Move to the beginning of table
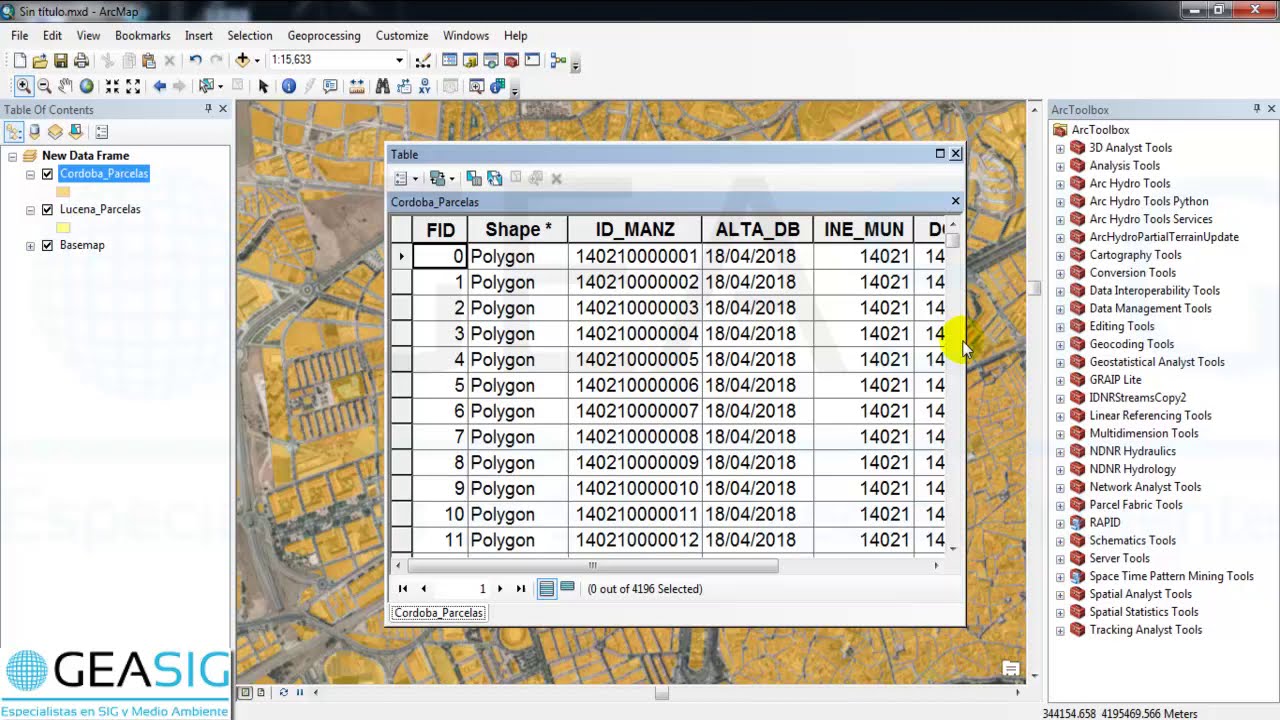Viewport: 1280px width, 720px height. (403, 589)
